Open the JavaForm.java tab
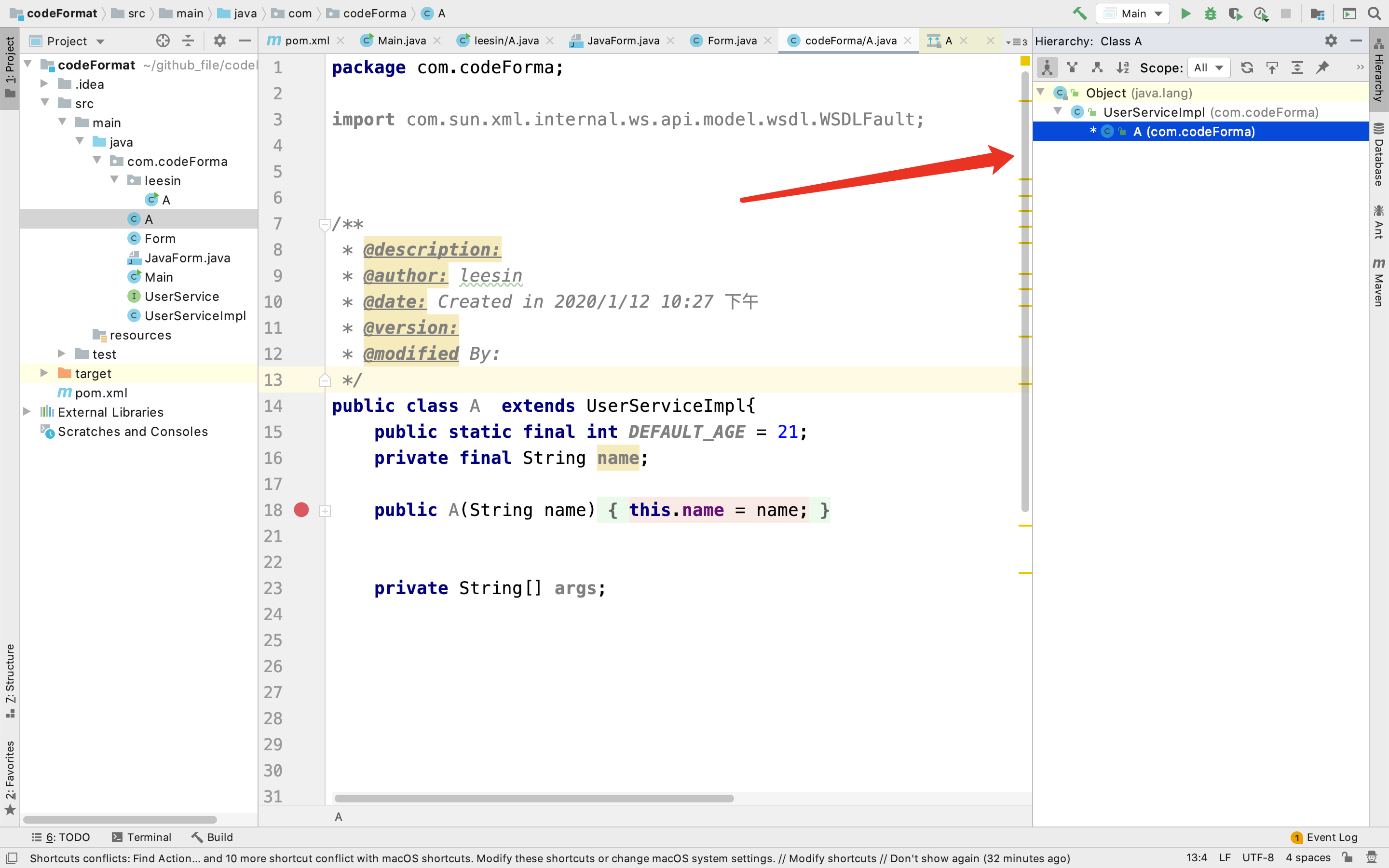Viewport: 1389px width, 868px height. click(623, 41)
